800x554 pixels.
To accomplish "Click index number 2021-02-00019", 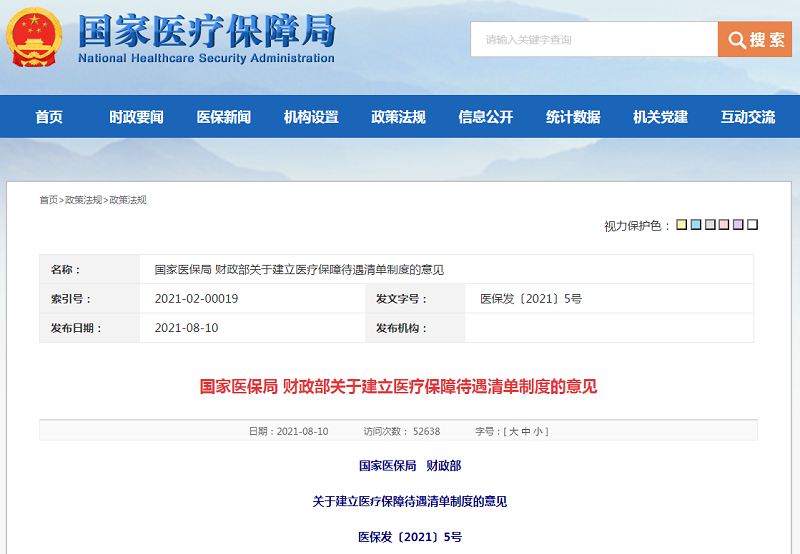I will [196, 298].
